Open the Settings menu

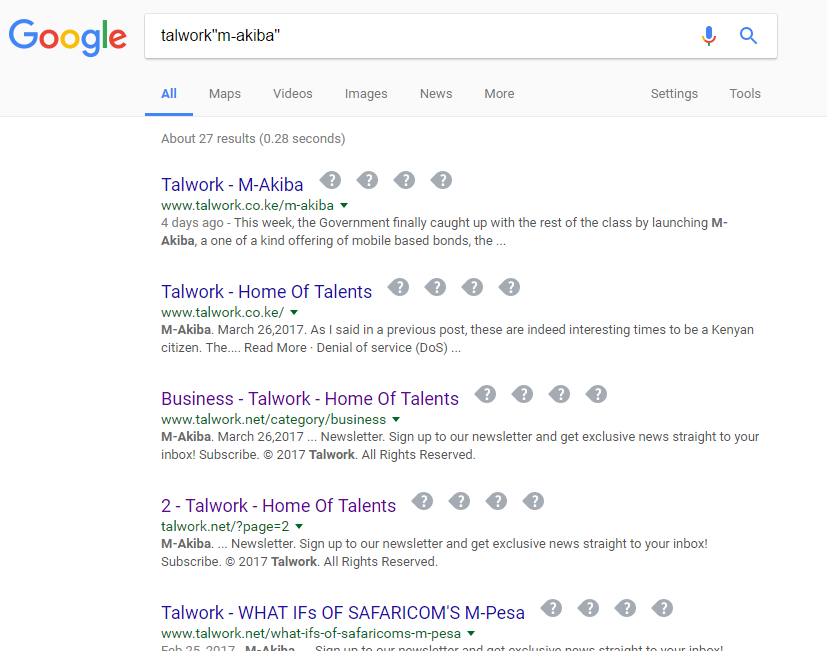tap(674, 94)
